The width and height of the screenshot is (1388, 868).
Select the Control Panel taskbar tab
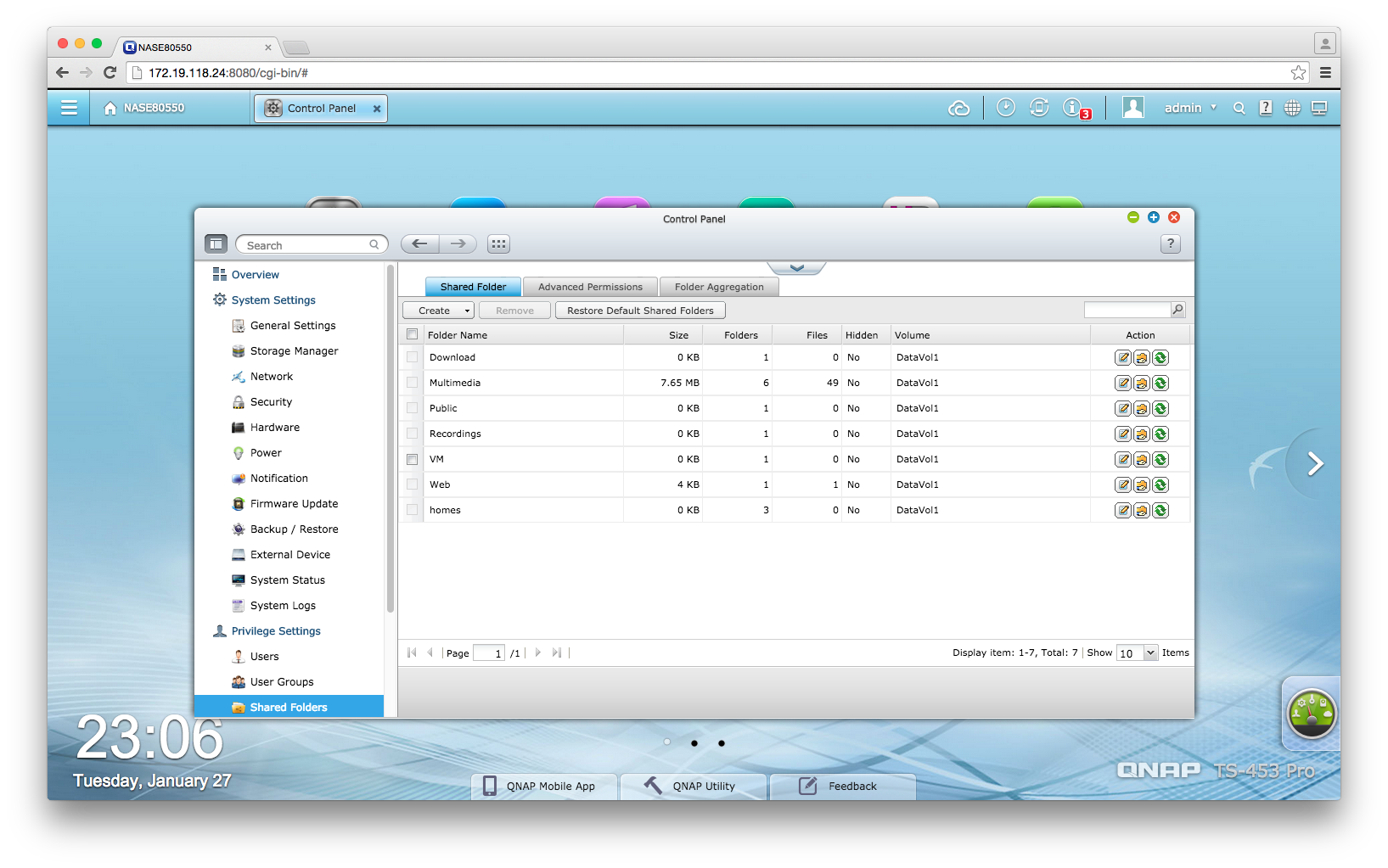320,109
